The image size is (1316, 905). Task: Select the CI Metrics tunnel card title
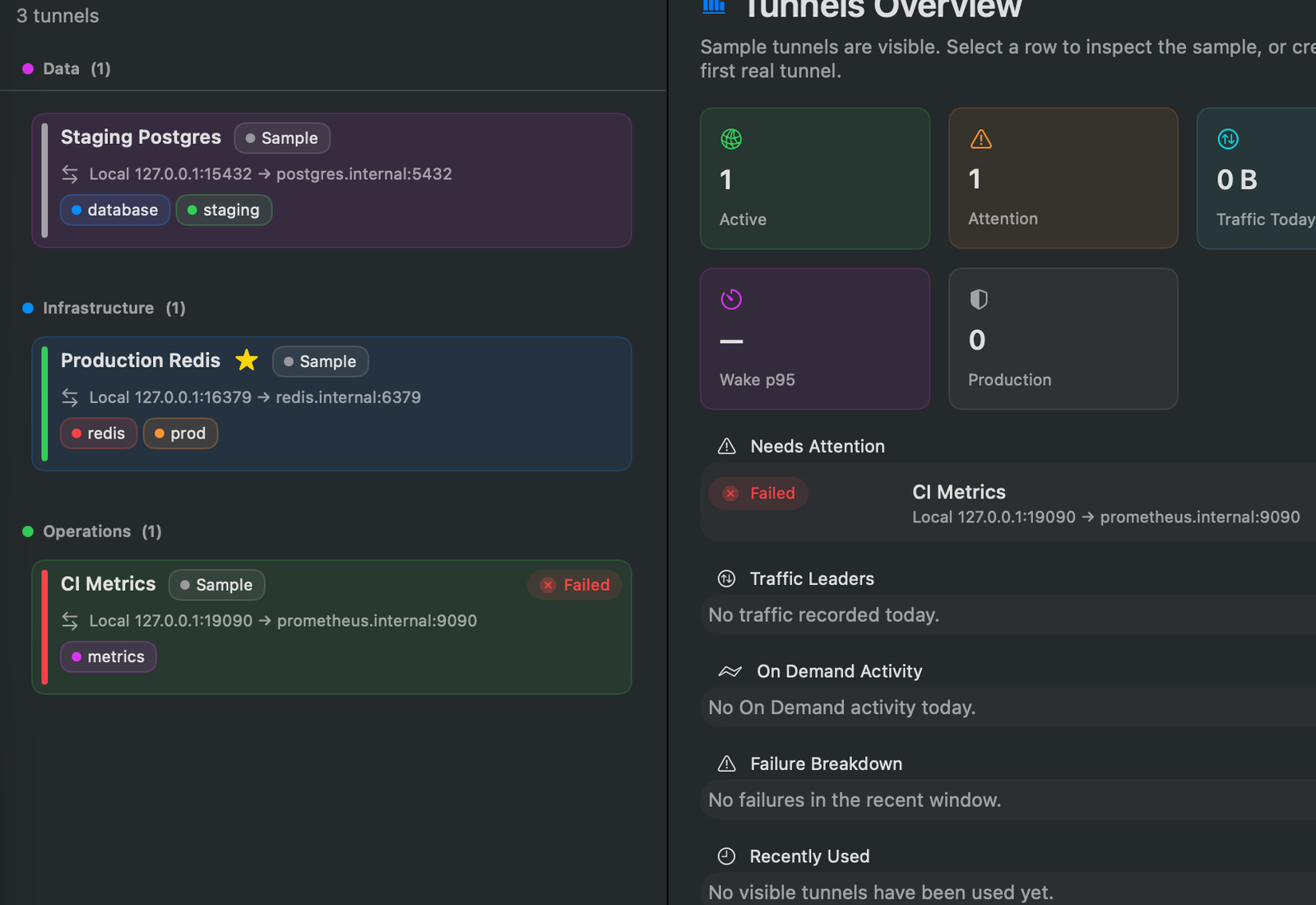pyautogui.click(x=109, y=583)
